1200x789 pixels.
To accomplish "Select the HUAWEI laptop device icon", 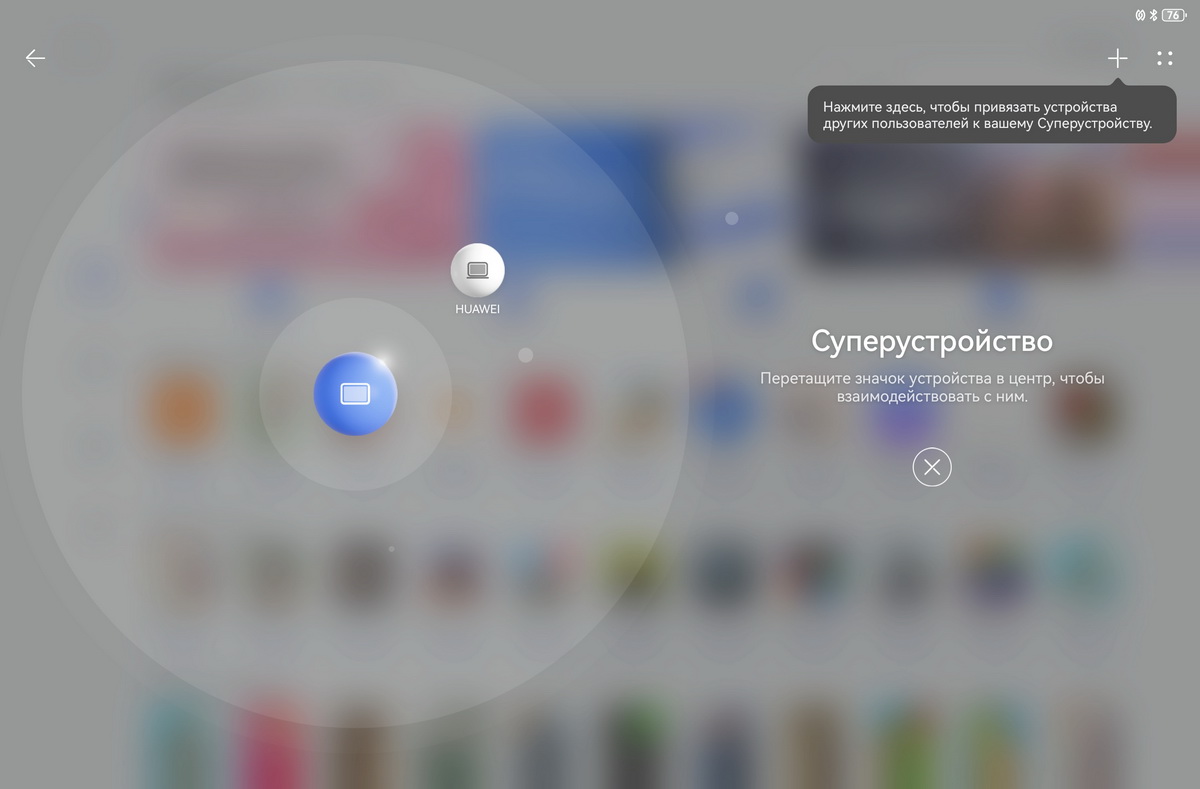I will point(478,269).
